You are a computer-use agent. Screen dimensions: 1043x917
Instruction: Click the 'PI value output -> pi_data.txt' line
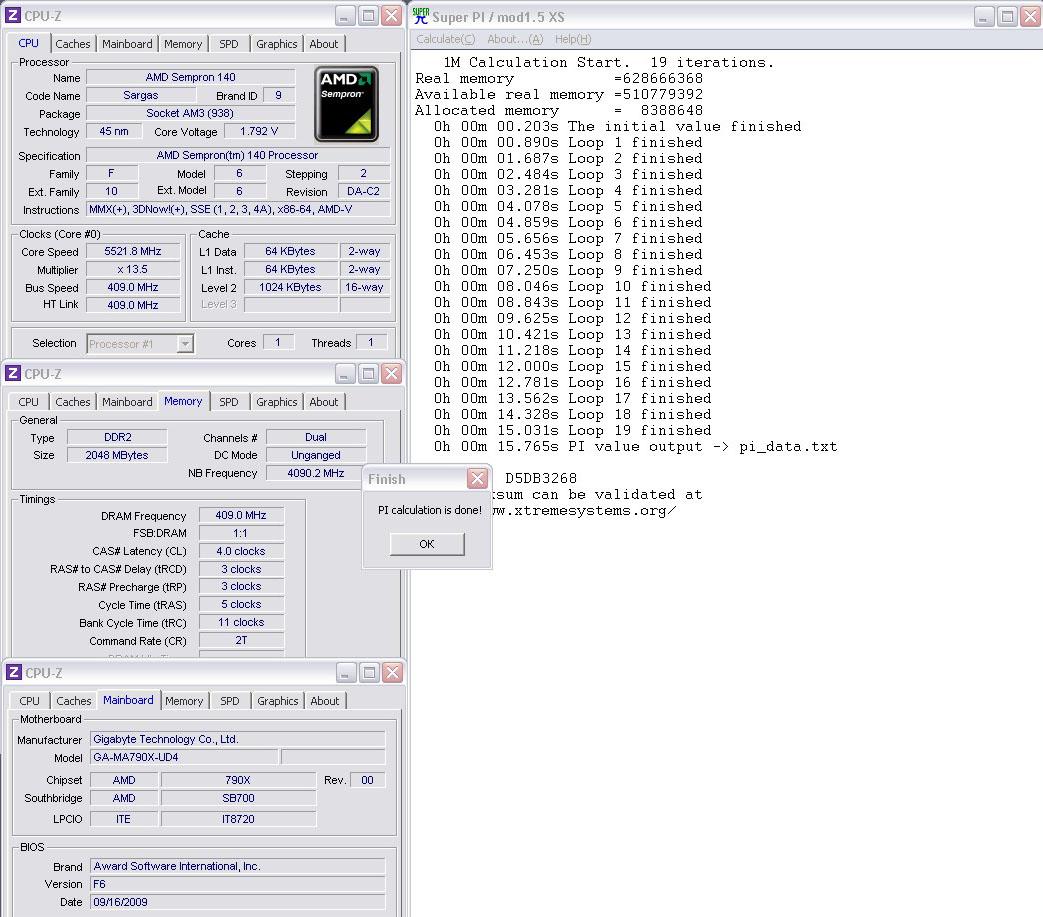(x=635, y=446)
